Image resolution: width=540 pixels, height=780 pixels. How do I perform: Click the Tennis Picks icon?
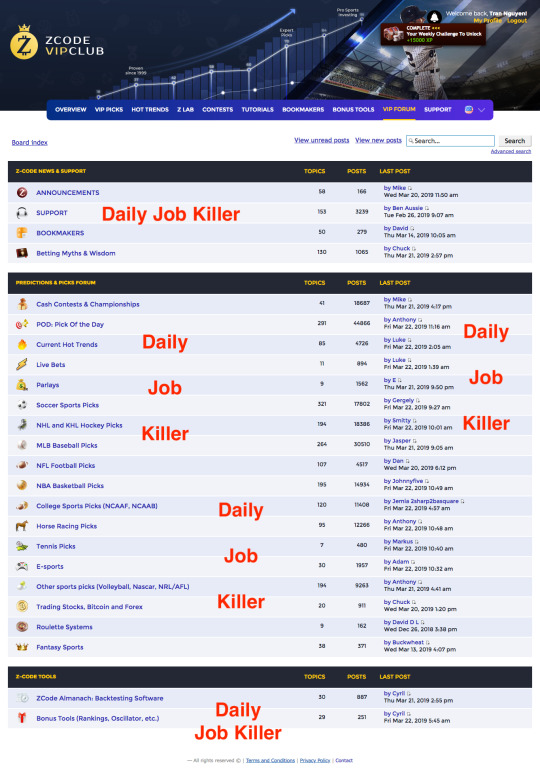click(22, 546)
